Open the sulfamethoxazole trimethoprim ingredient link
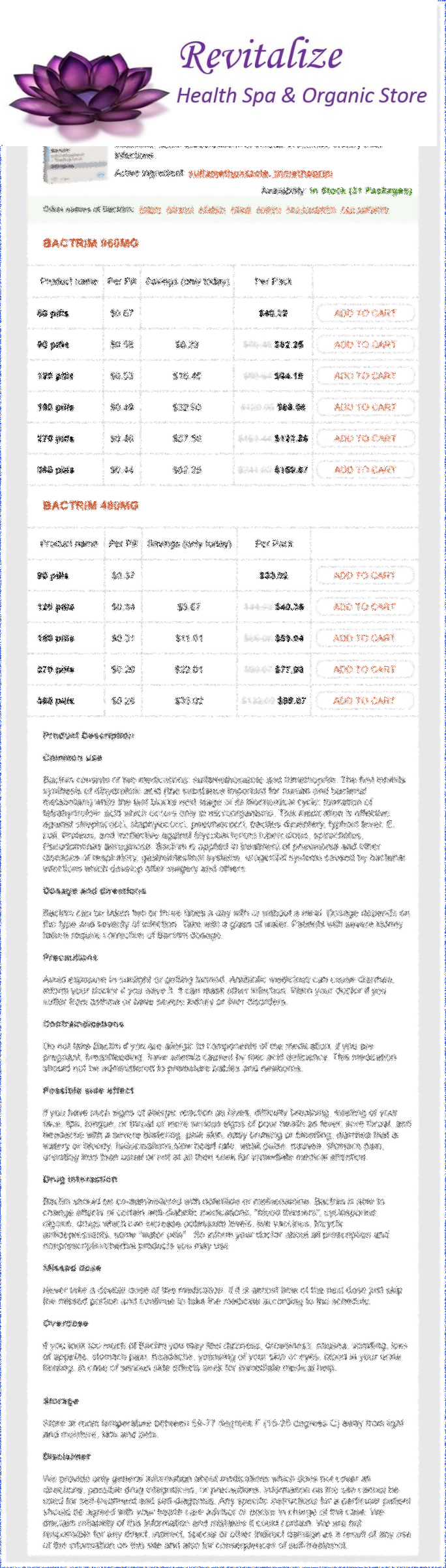The height and width of the screenshot is (1568, 446). pos(260,174)
